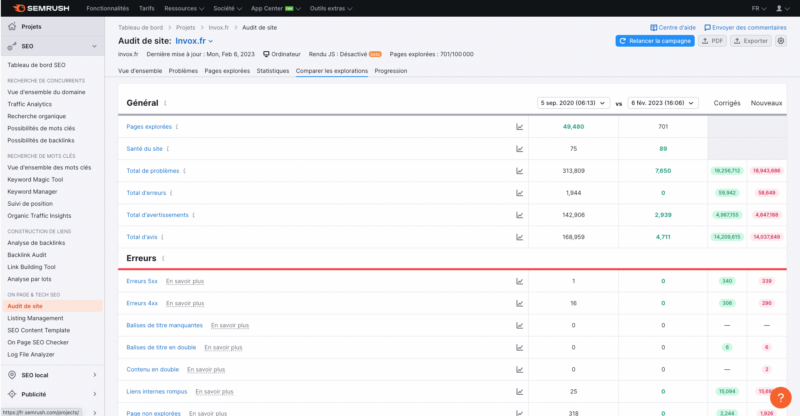The image size is (800, 416).
Task: Select Comparer les explorations tab
Action: [332, 71]
